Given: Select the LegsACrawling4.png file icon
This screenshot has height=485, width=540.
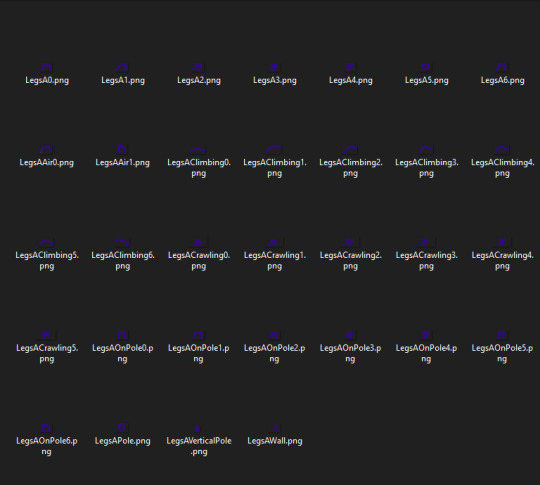Looking at the screenshot, I should (x=502, y=242).
